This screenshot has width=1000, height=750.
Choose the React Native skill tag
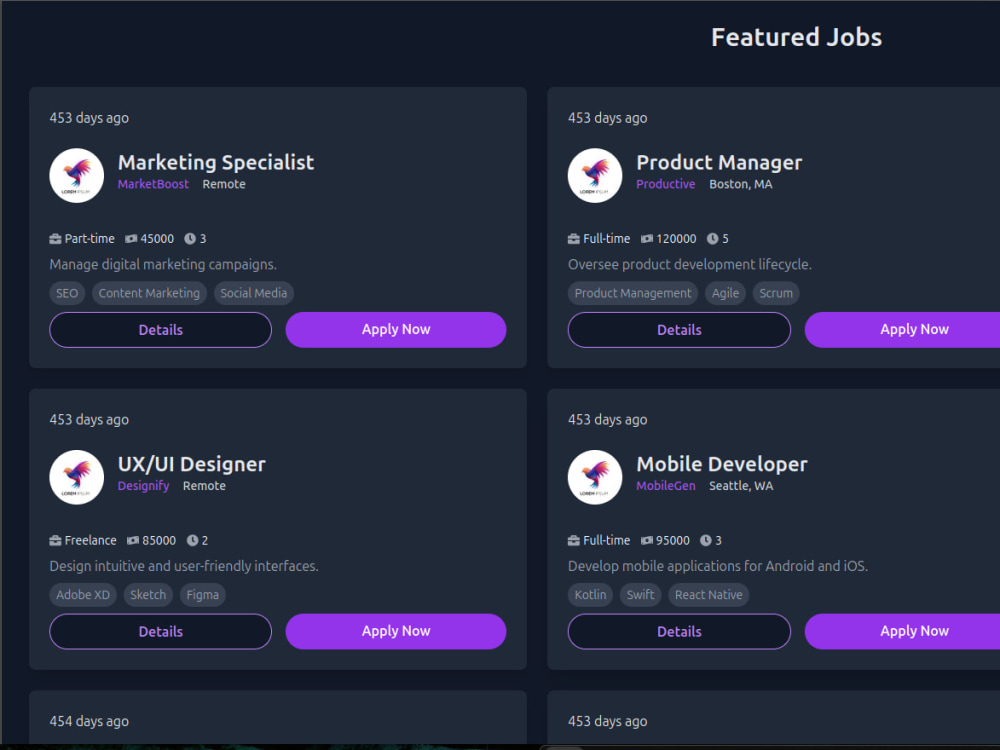pos(709,595)
